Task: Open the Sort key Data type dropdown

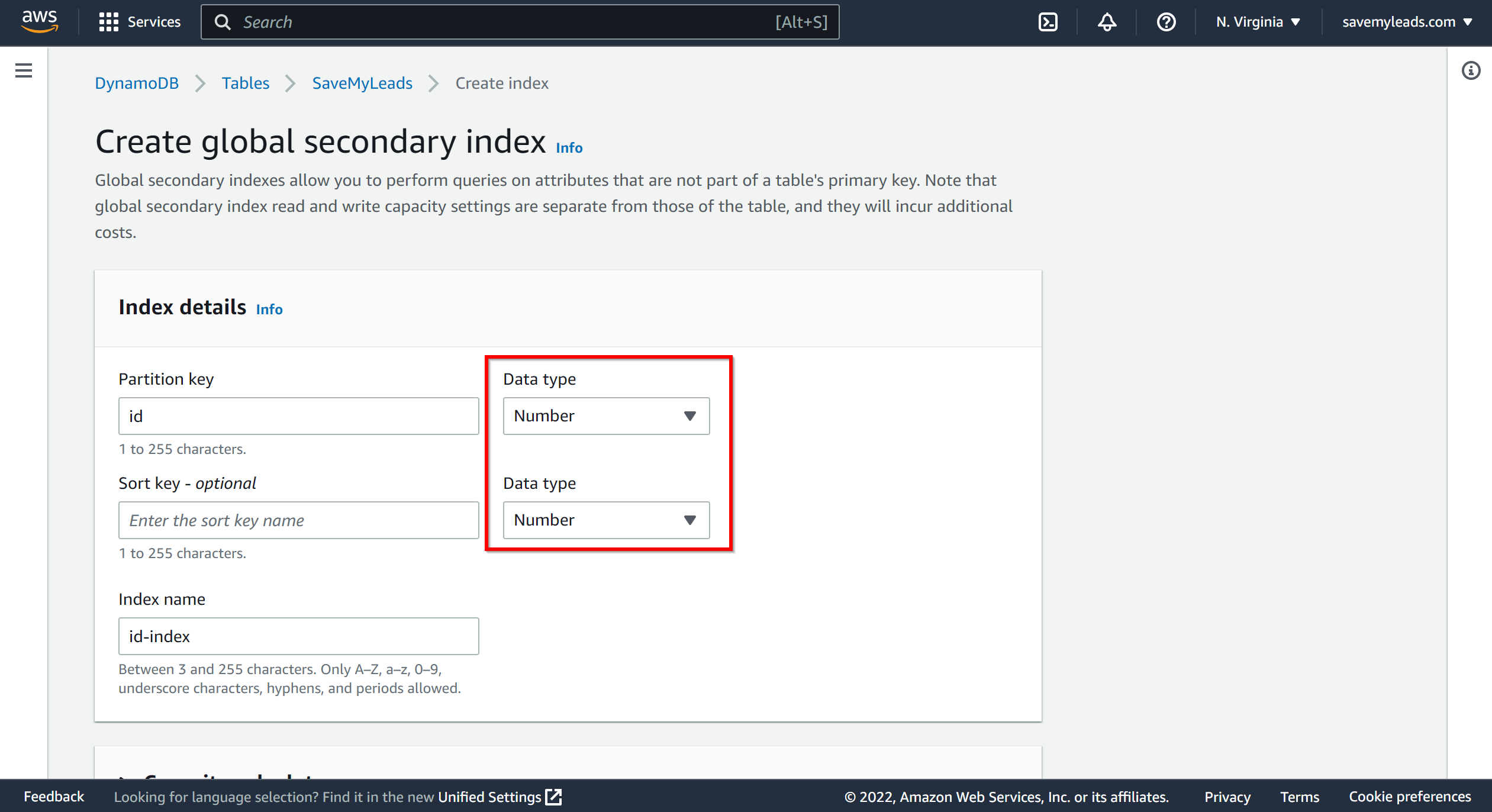Action: (606, 520)
